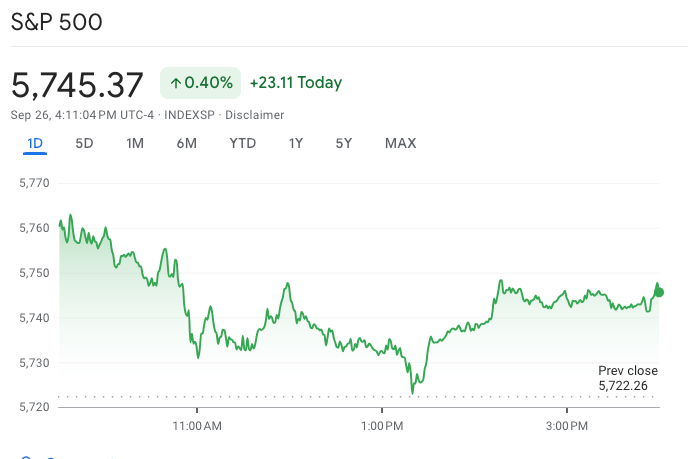Image resolution: width=688 pixels, height=459 pixels.
Task: Click the 1:00 PM axis label
Action: pos(382,425)
